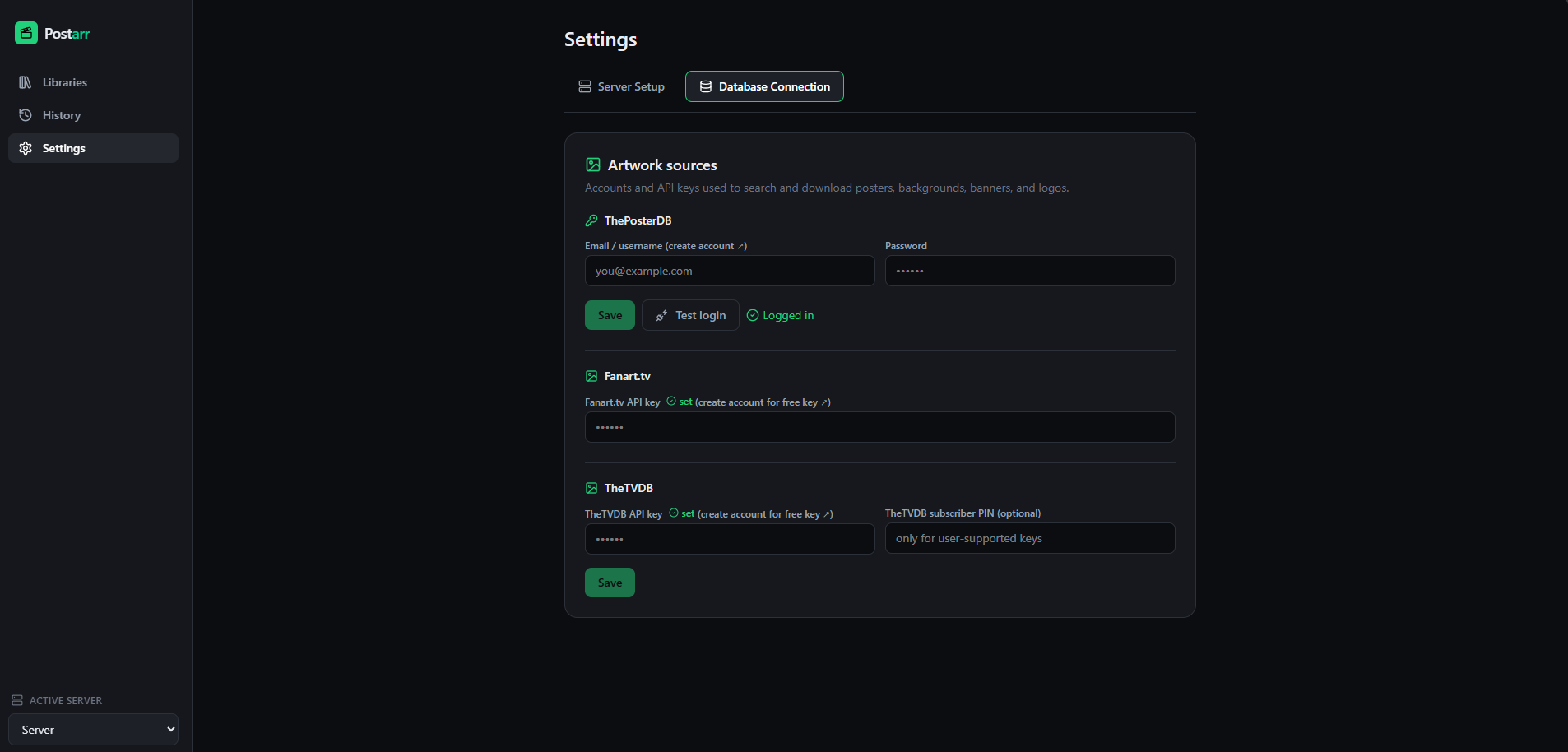The image size is (1568, 752).
Task: Click the Postarr logo icon
Action: pos(26,33)
